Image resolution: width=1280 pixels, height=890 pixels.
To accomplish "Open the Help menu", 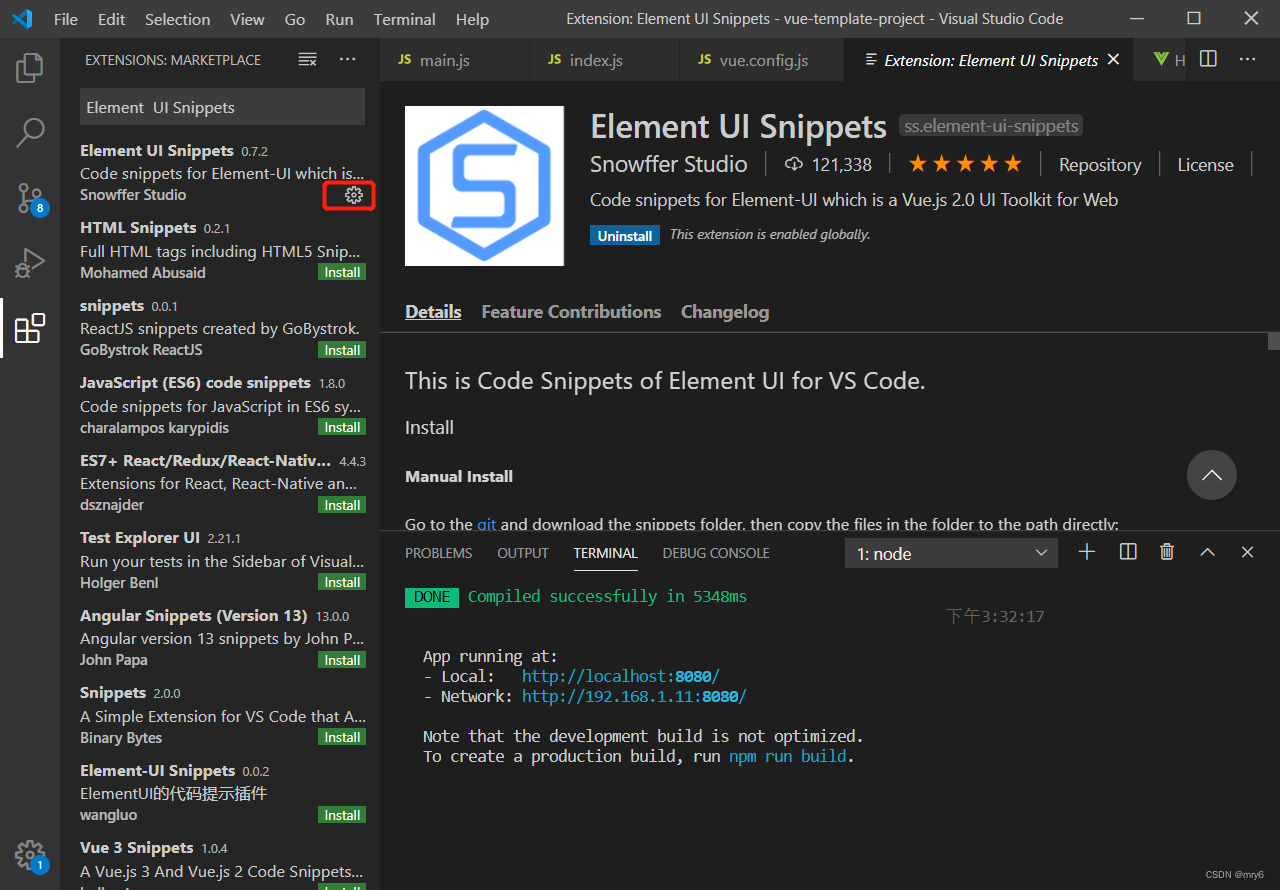I will (472, 19).
